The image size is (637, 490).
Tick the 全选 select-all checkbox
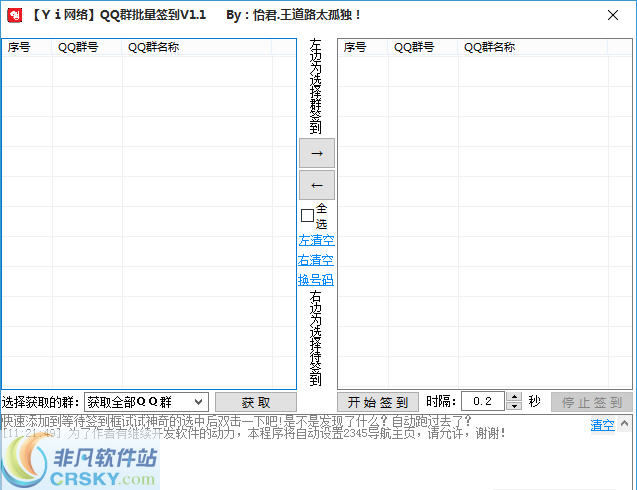[x=308, y=215]
